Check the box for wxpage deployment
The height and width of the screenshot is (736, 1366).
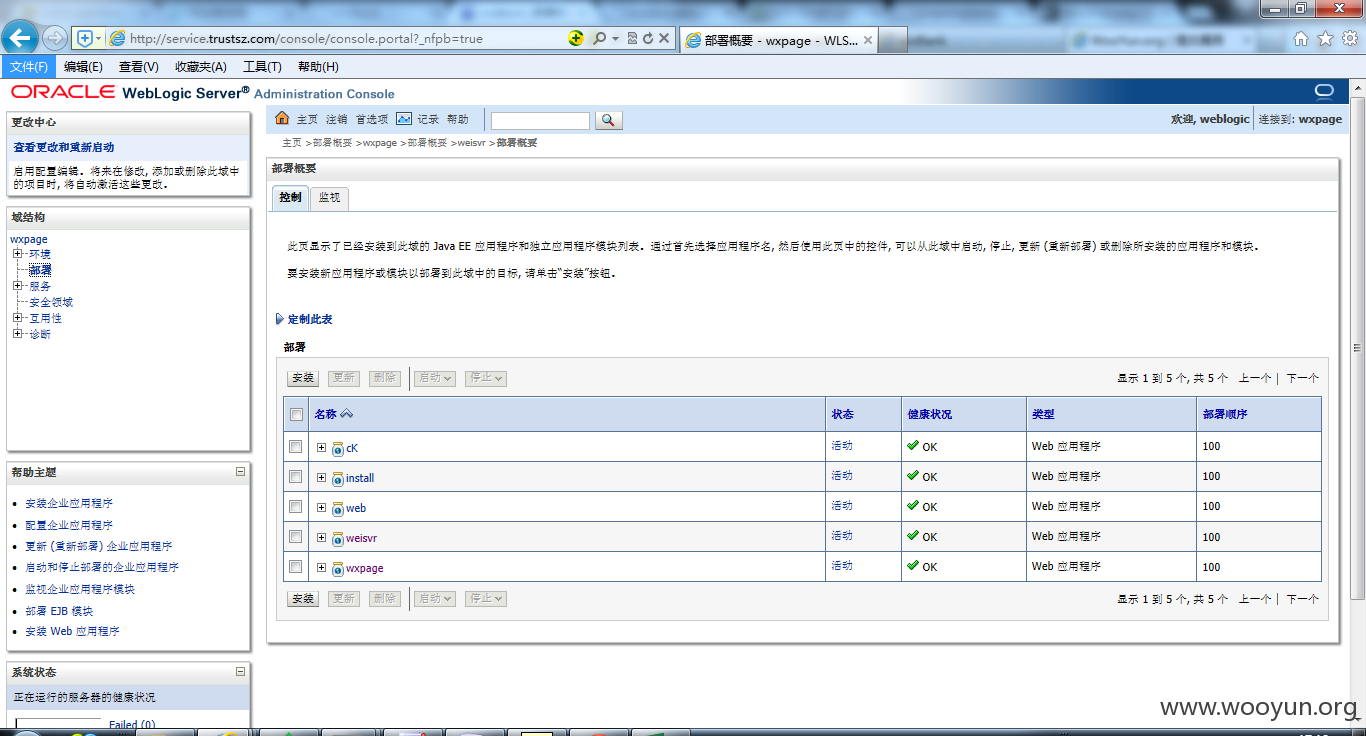(295, 566)
